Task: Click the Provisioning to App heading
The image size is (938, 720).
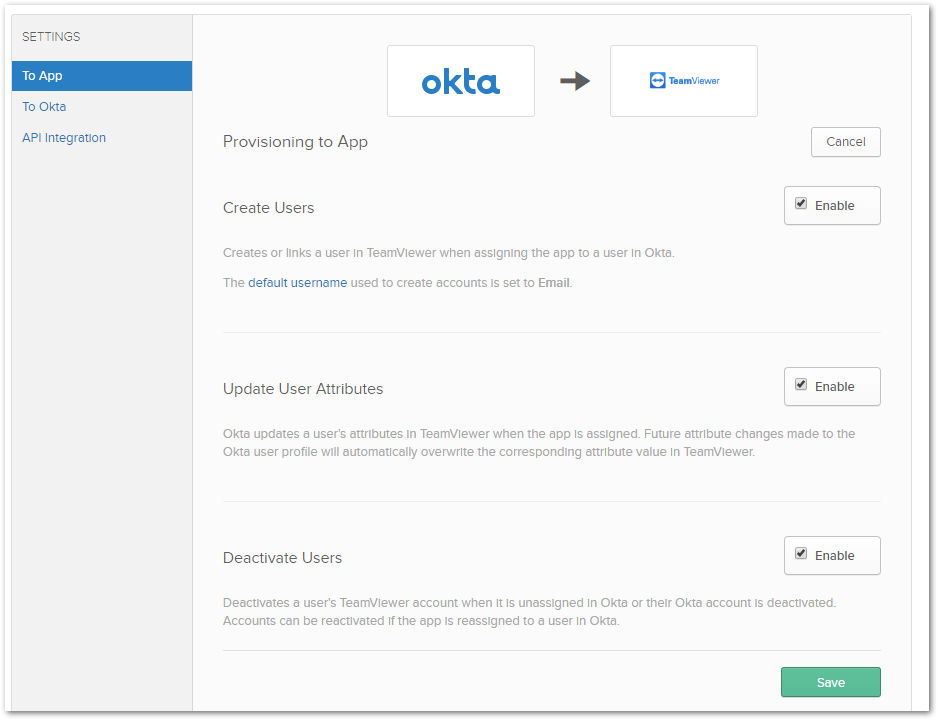Action: pyautogui.click(x=295, y=142)
